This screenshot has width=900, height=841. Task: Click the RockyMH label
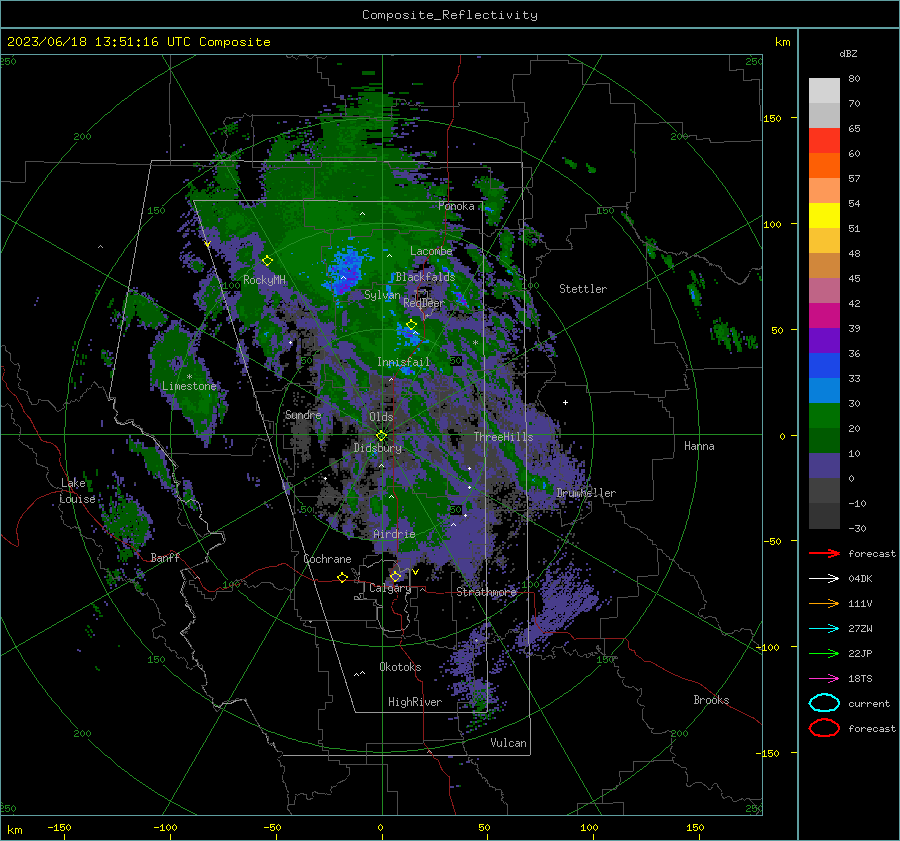point(264,280)
